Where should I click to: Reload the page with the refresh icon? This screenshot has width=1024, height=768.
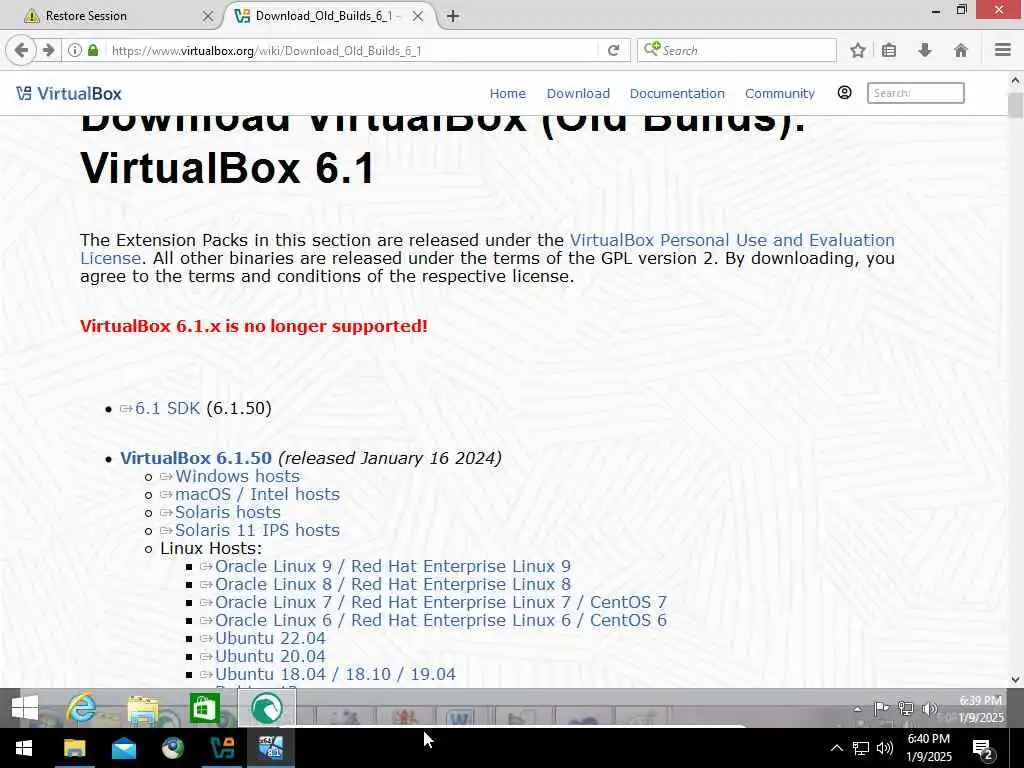pos(613,50)
